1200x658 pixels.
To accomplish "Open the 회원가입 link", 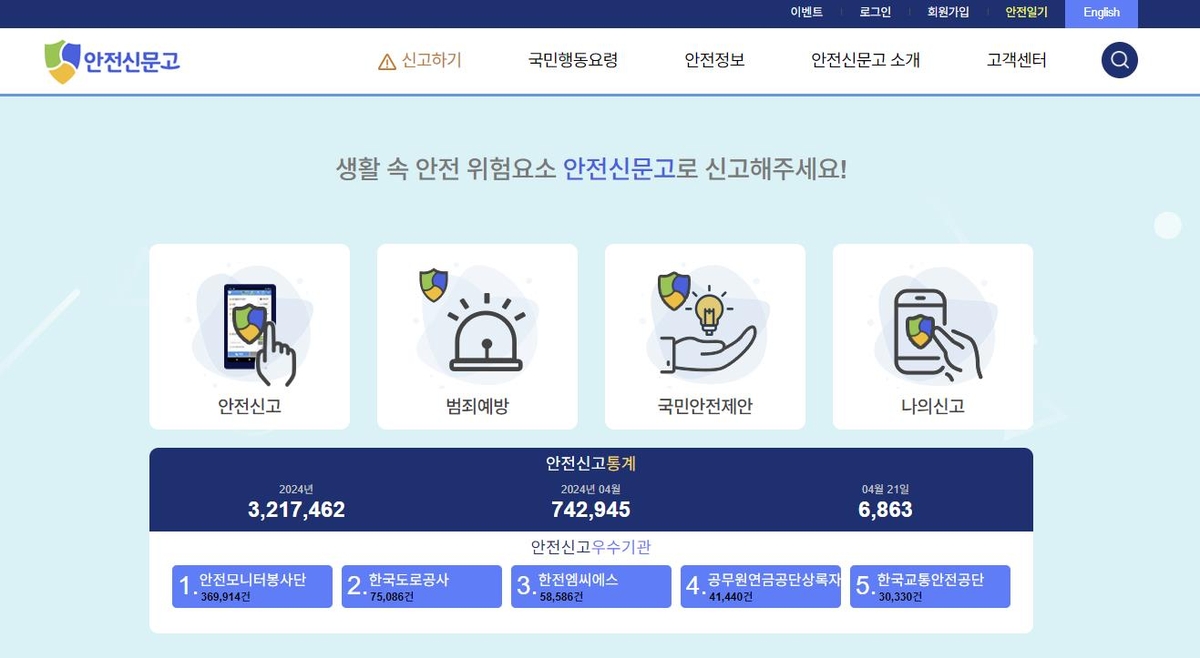I will 948,13.
